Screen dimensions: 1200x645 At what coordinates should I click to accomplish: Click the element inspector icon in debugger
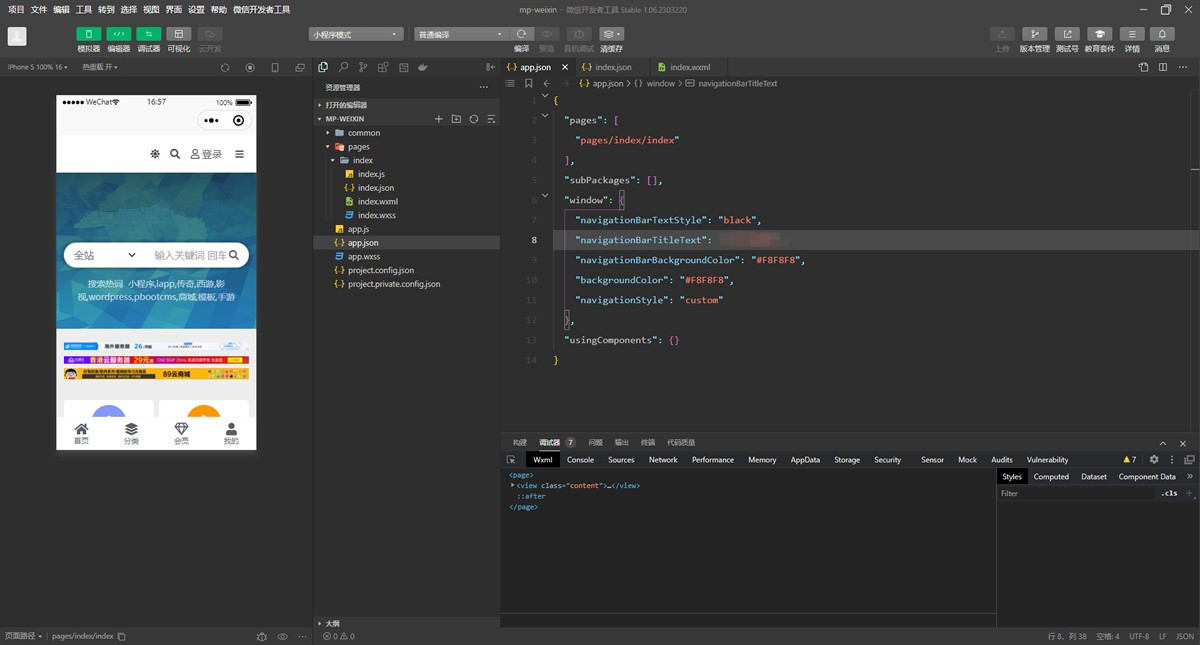[x=511, y=460]
